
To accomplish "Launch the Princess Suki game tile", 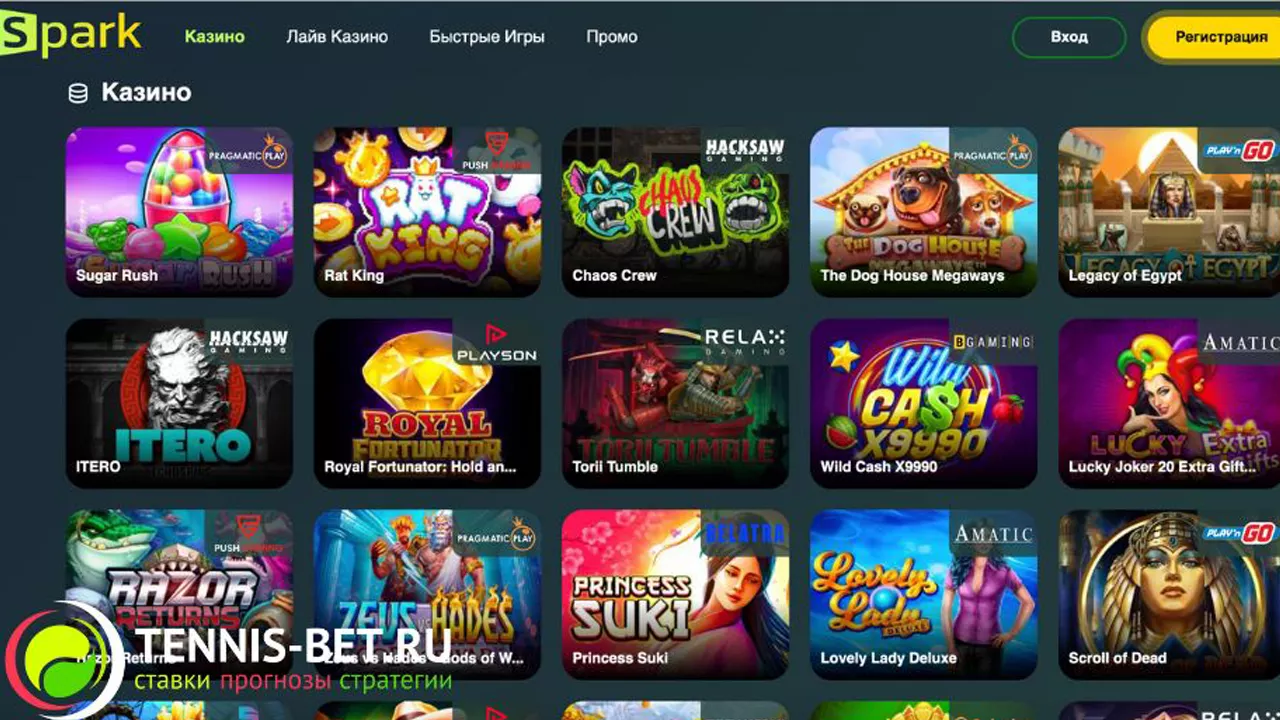I will click(x=676, y=595).
